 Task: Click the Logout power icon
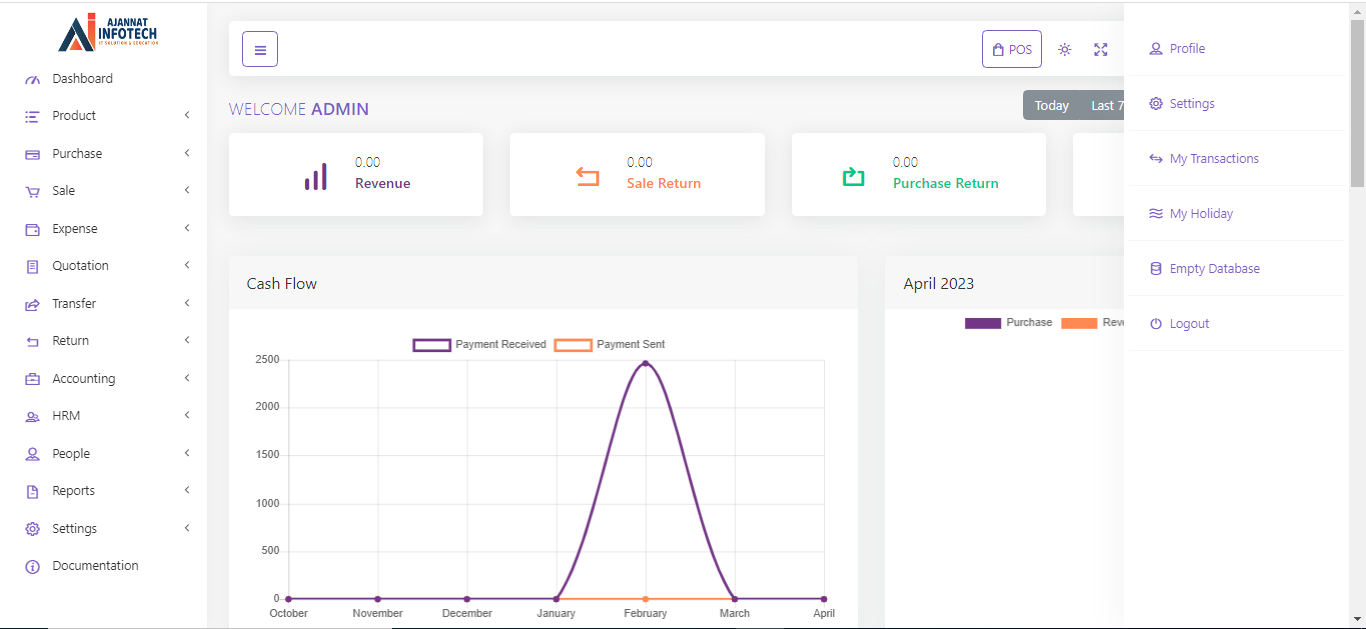pyautogui.click(x=1156, y=324)
